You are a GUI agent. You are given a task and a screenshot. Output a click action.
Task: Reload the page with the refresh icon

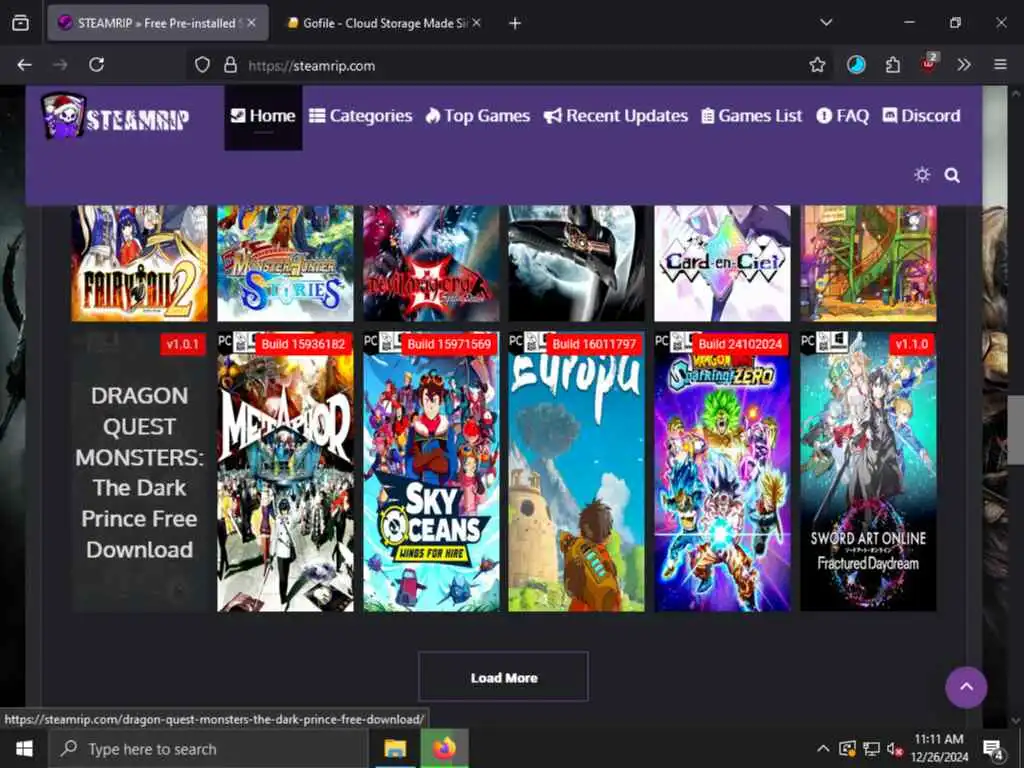[97, 65]
